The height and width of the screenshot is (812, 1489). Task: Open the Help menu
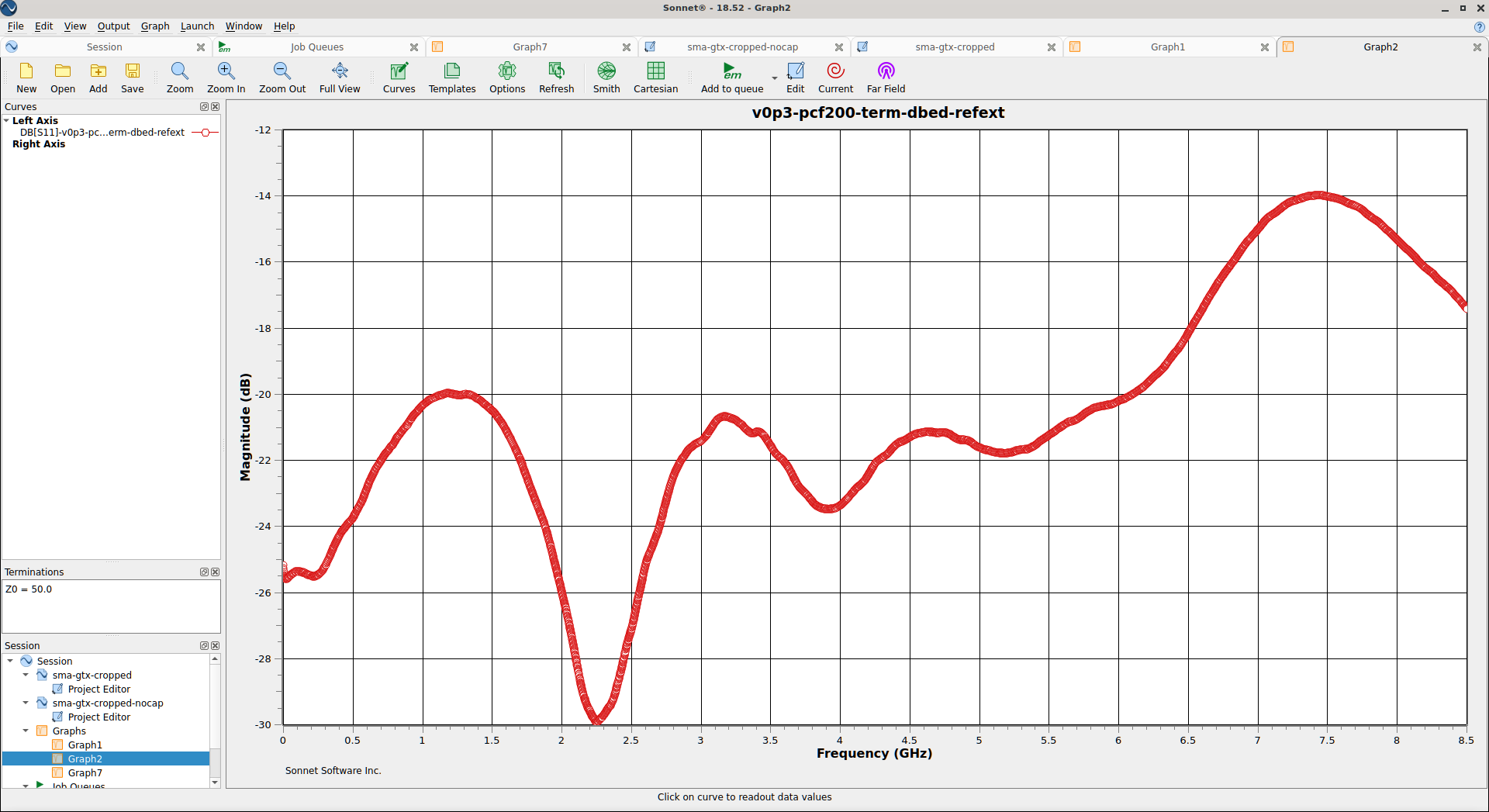click(284, 26)
